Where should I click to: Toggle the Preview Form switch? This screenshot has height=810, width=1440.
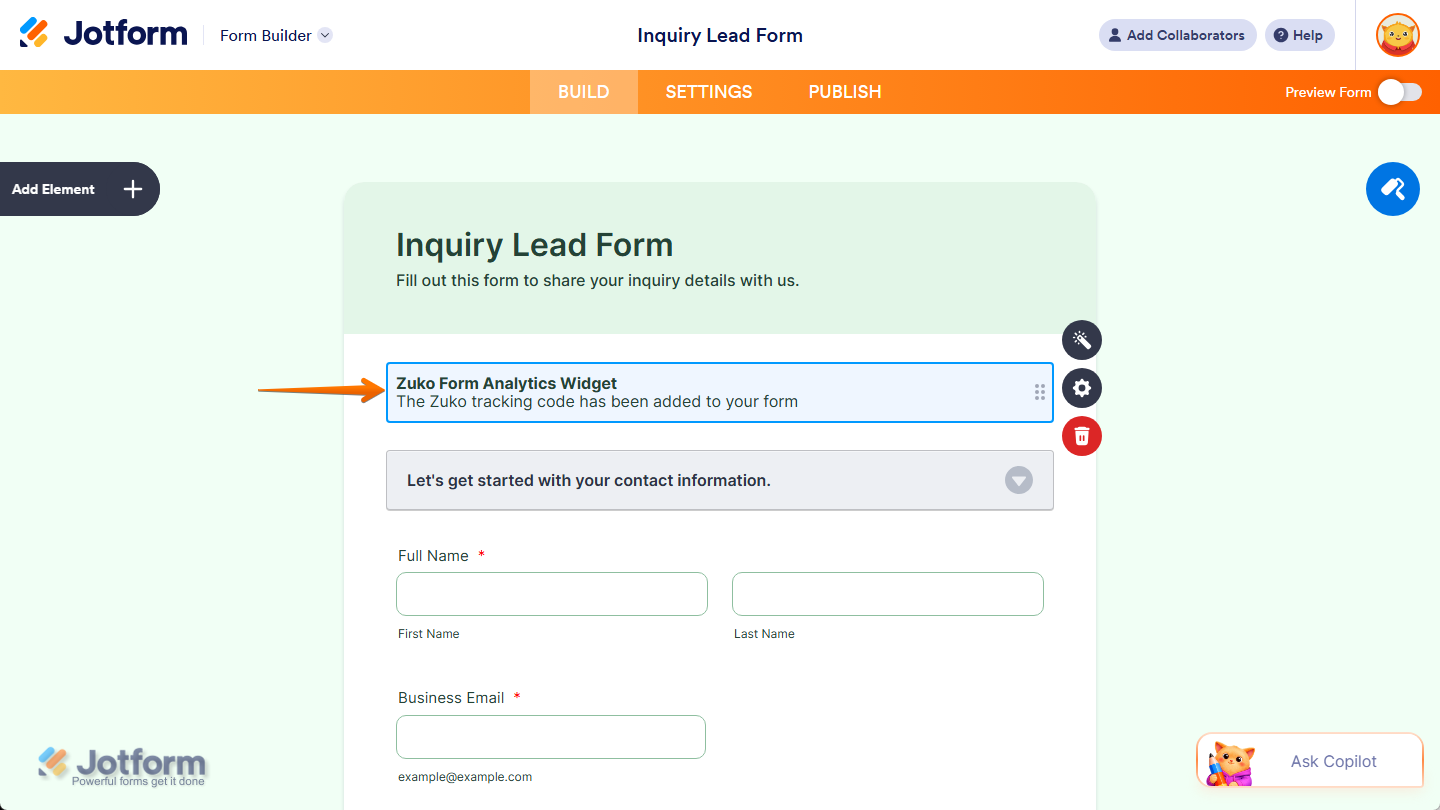pos(1399,91)
